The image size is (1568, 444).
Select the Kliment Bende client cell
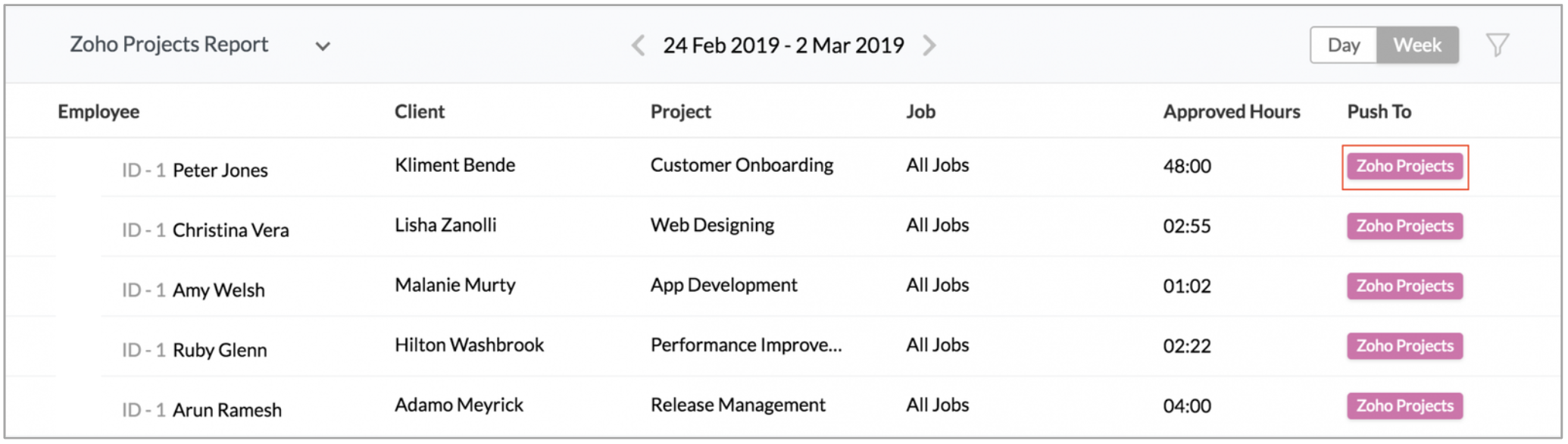click(454, 165)
